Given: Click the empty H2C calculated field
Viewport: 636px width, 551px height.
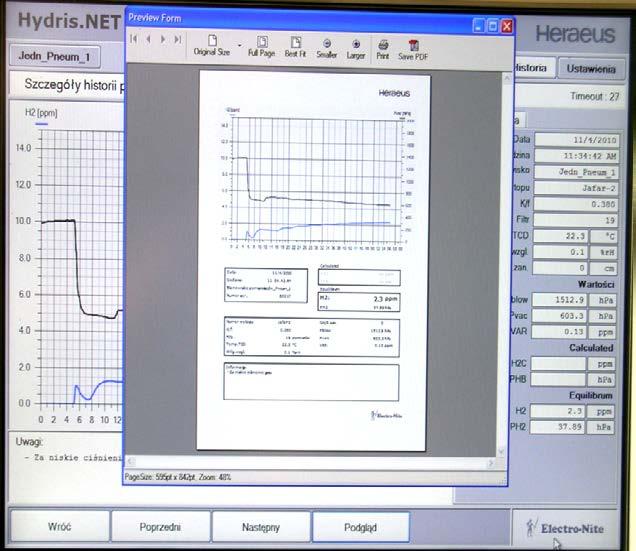Looking at the screenshot, I should point(559,364).
